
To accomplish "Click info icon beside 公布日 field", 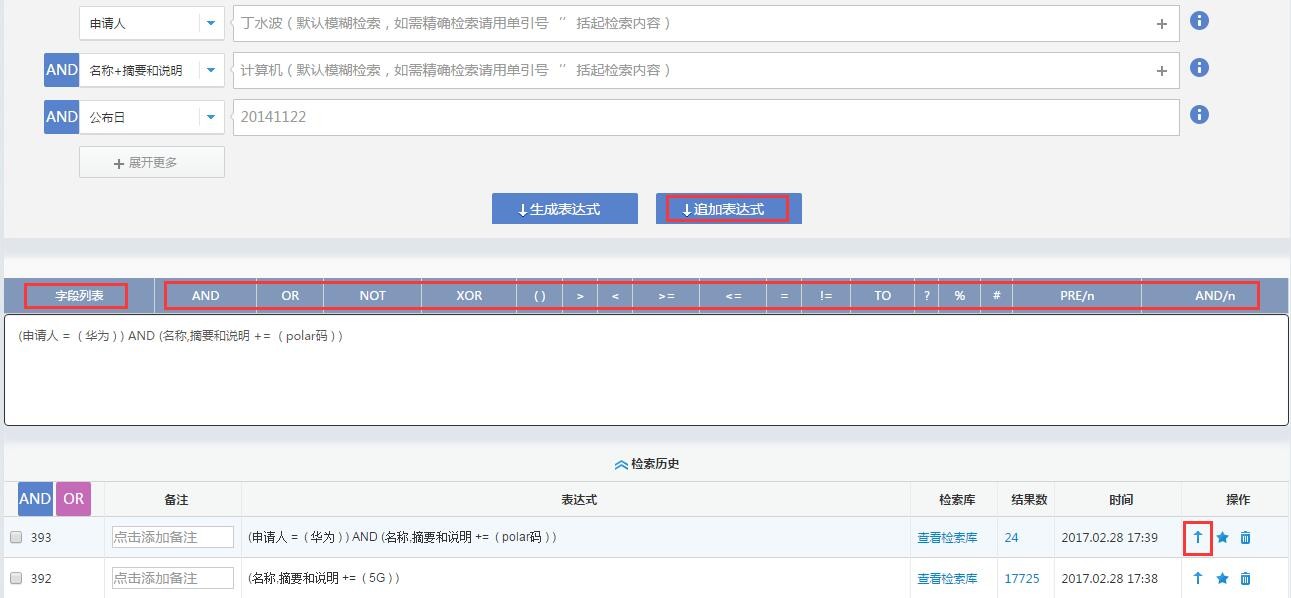I will 1199,115.
